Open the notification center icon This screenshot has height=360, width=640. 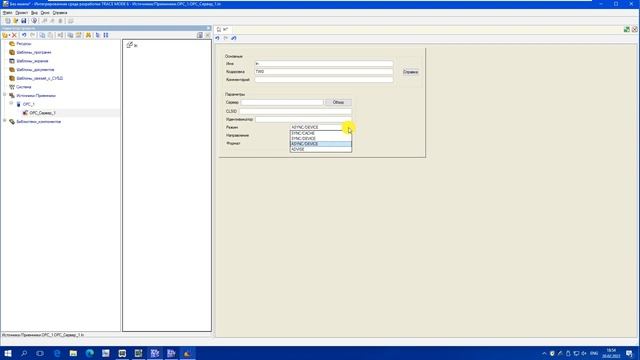[629, 353]
